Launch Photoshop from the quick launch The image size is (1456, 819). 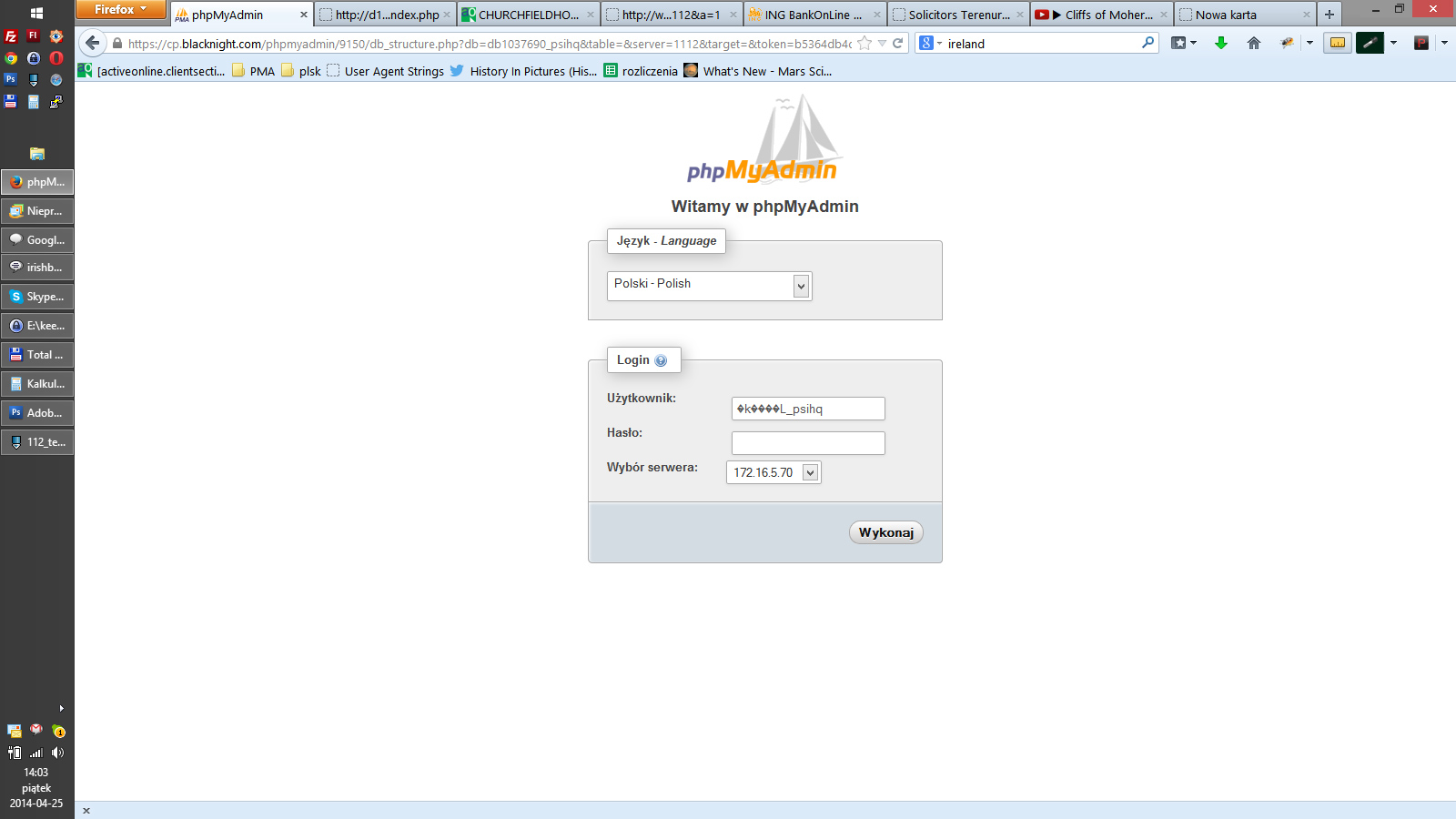click(11, 79)
